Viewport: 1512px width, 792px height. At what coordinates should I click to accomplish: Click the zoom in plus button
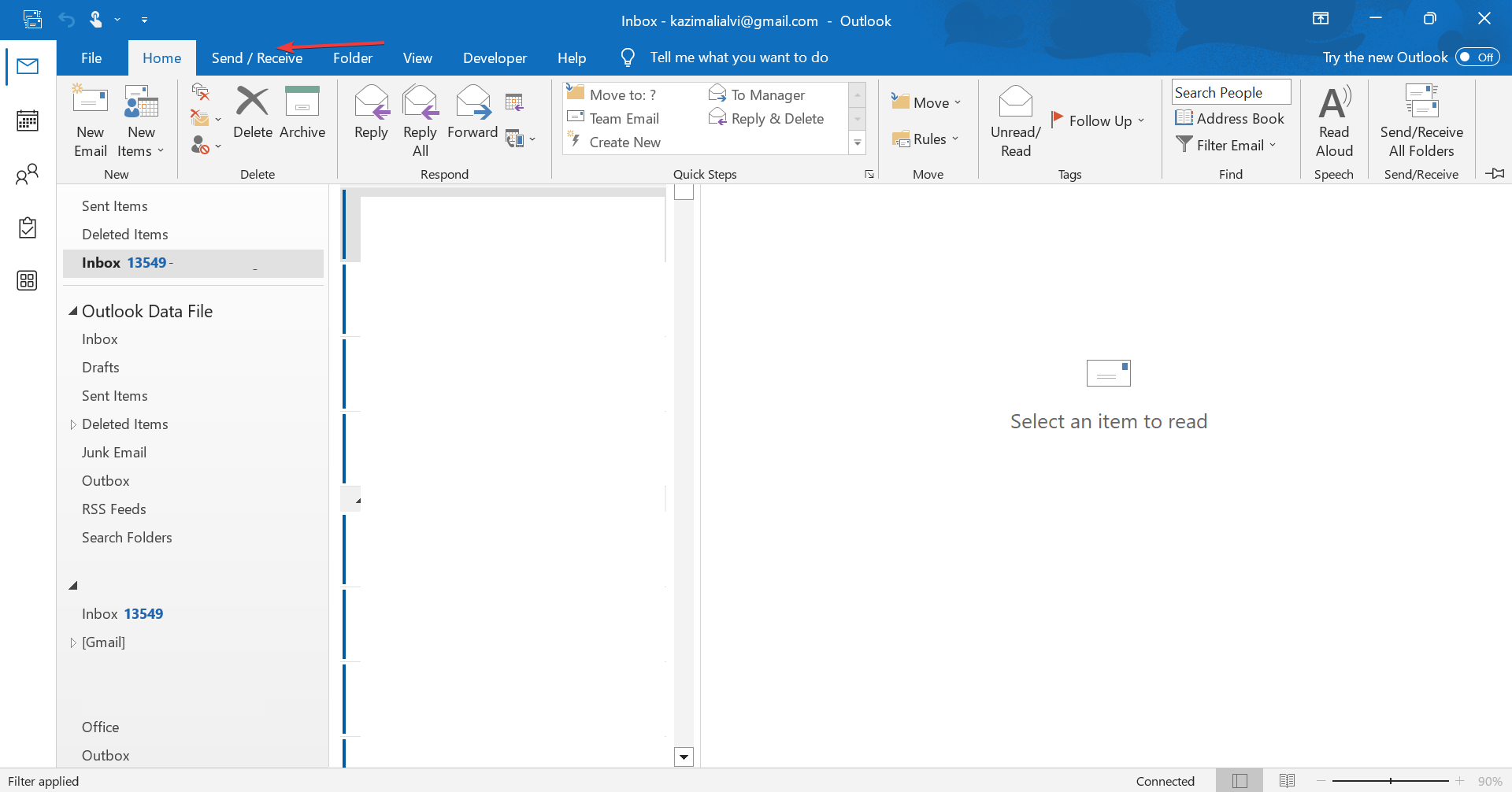pos(1459,781)
